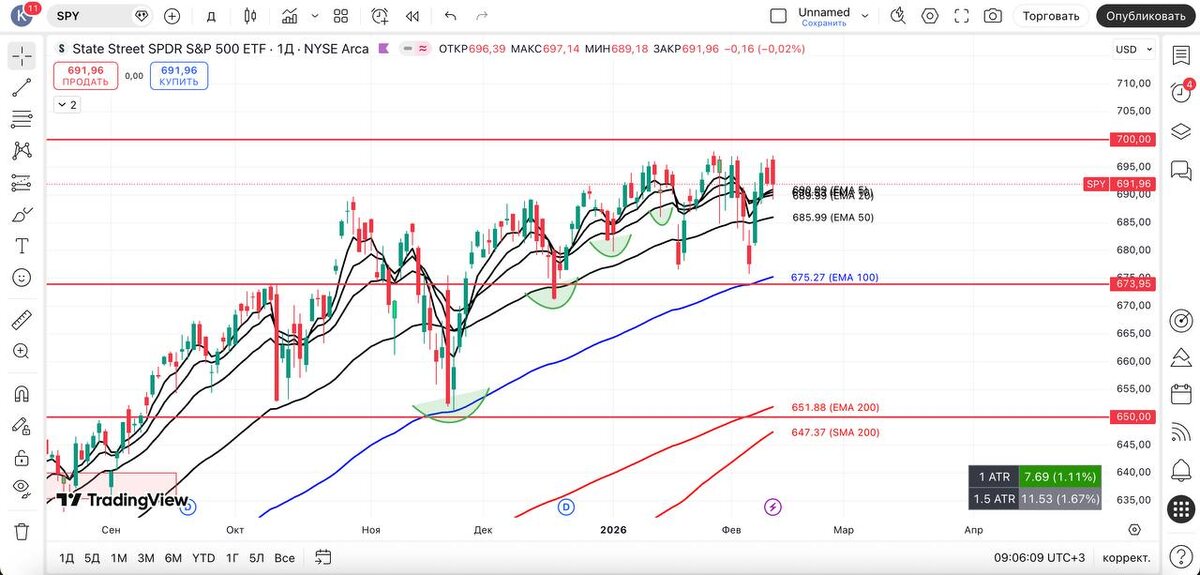Screen dimensions: 1200x575
Task: Click the Сохранить link under Unnamed
Action: (824, 23)
